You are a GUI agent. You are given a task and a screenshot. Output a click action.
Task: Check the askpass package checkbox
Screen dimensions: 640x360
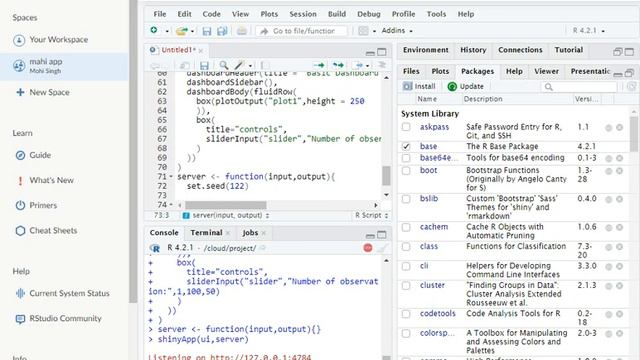pyautogui.click(x=406, y=127)
